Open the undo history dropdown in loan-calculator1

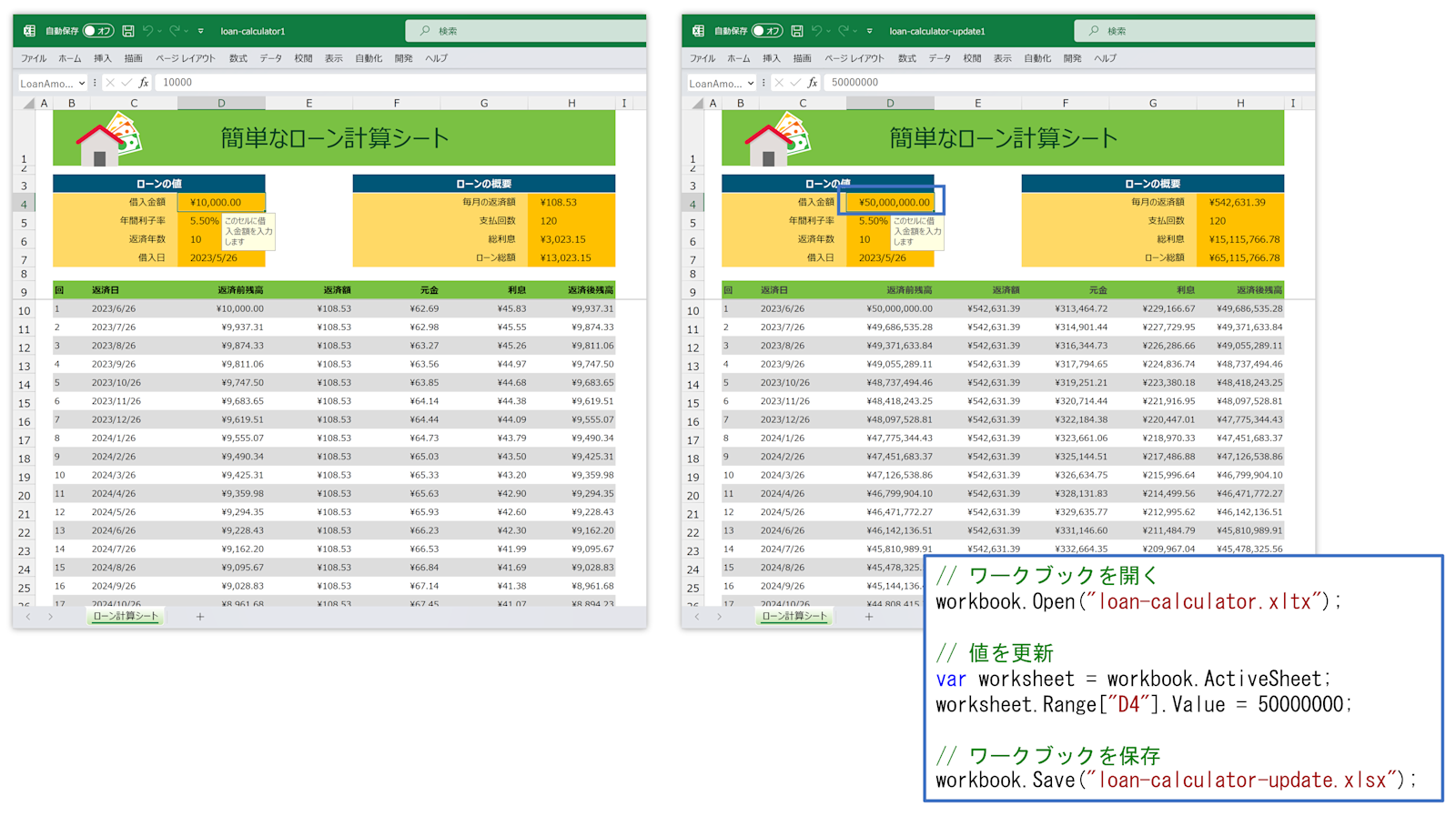coord(159,31)
